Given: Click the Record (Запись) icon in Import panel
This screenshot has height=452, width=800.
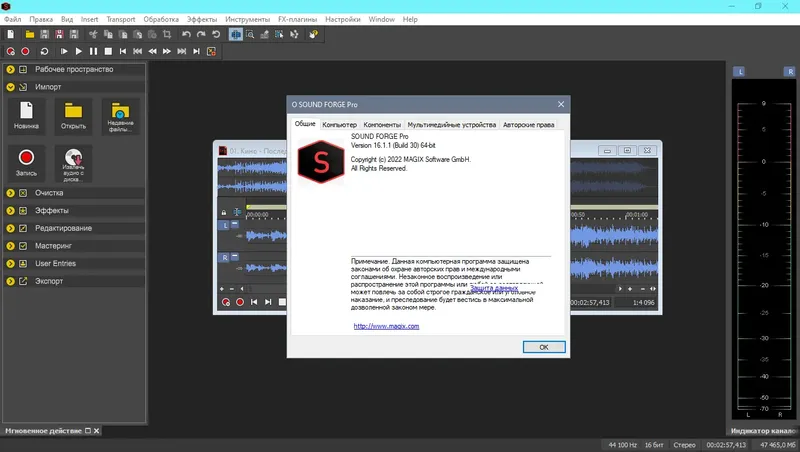Looking at the screenshot, I should 27,163.
